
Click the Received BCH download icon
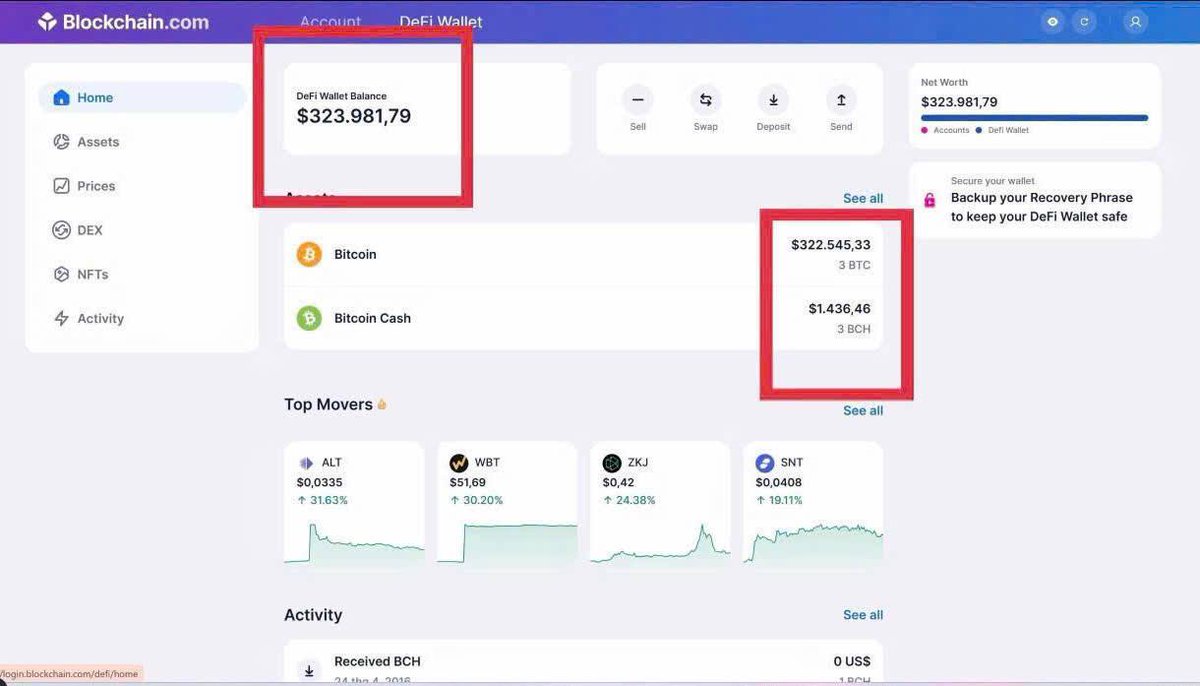[x=309, y=670]
